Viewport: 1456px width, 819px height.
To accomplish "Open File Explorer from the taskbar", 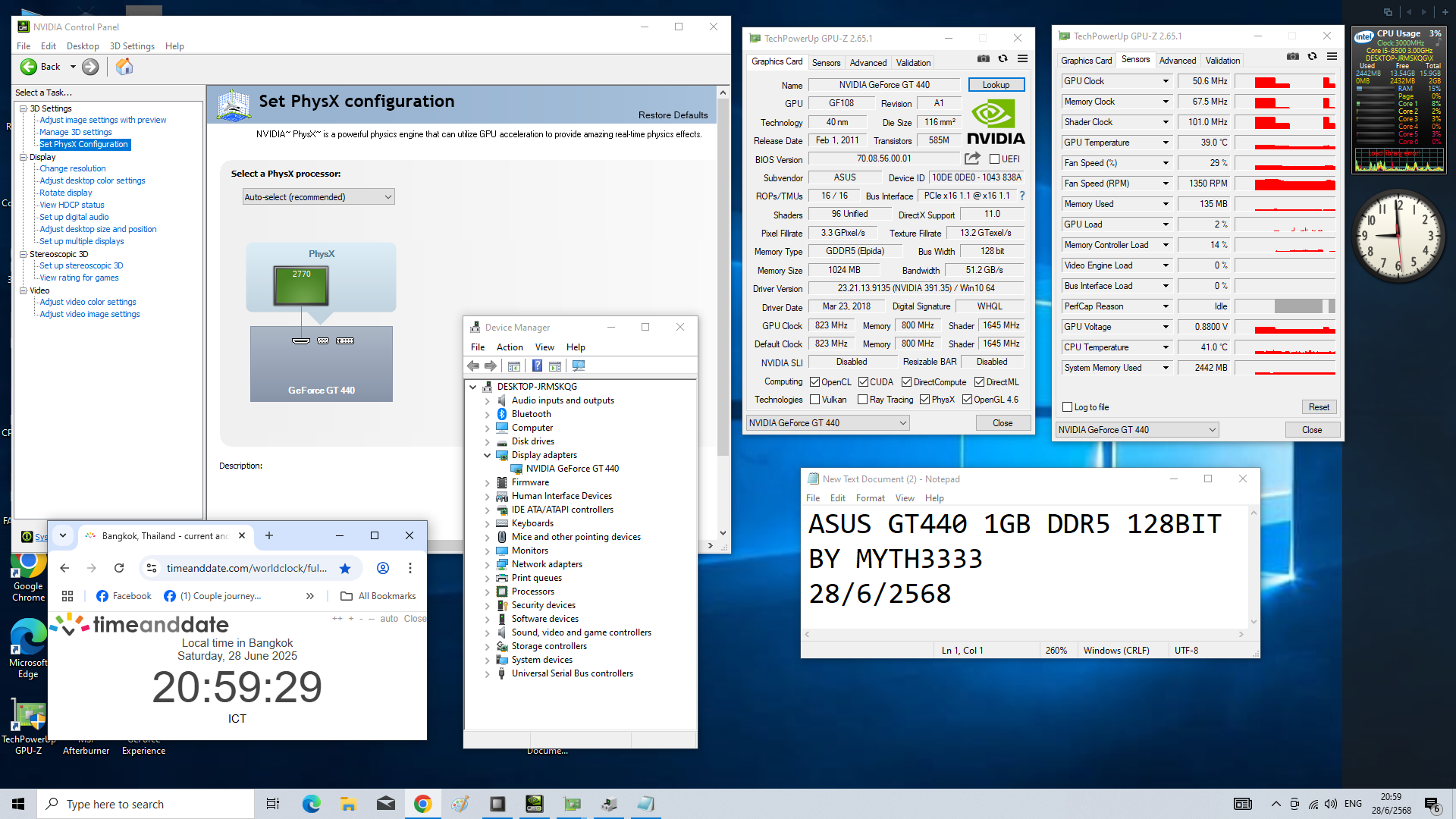I will (348, 804).
